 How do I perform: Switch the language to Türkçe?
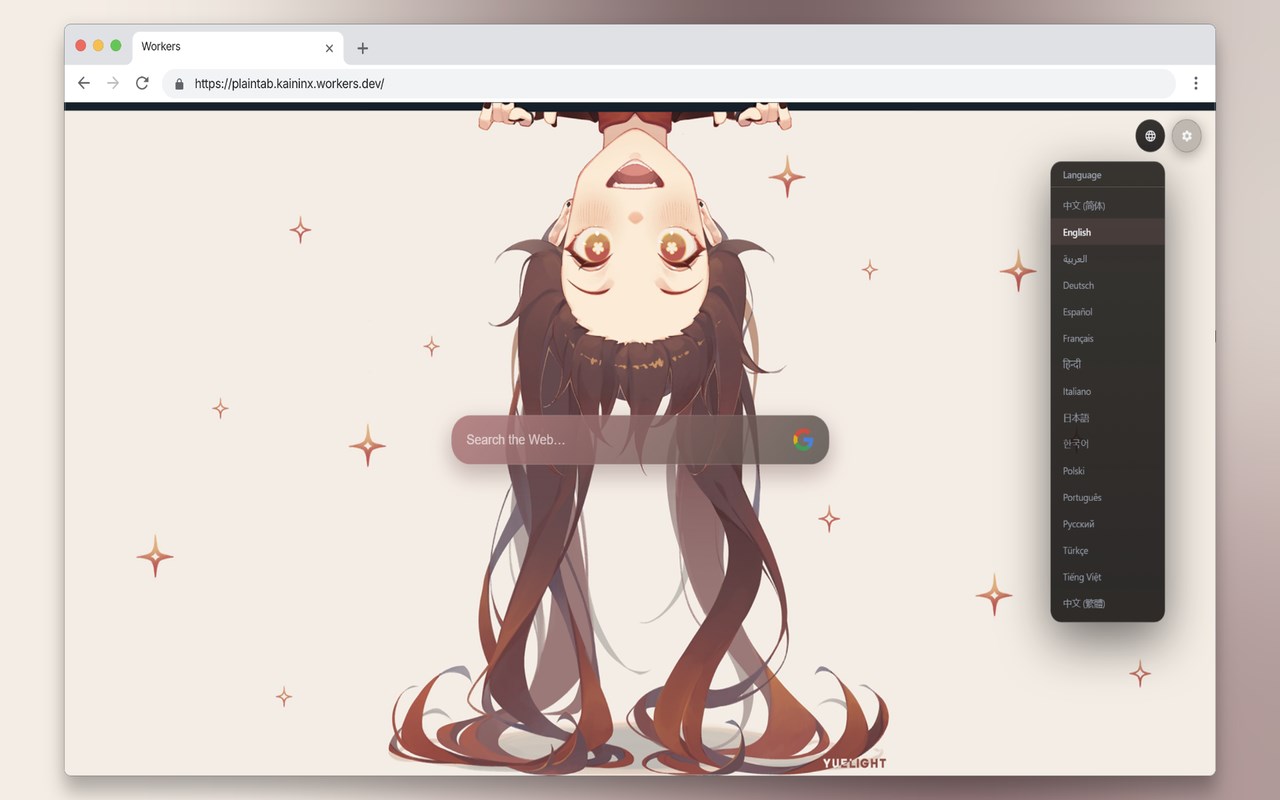(1108, 550)
